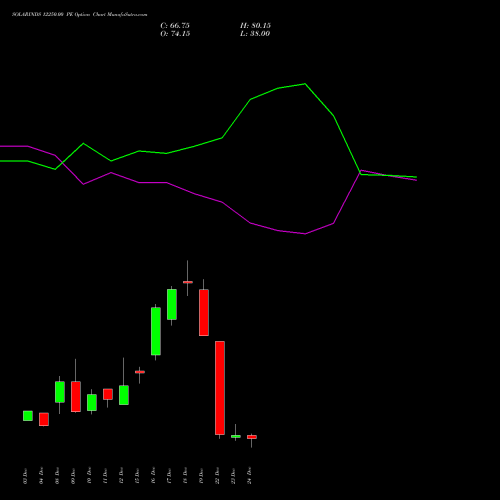This screenshot has height=500, width=500.
Task: Click the small red candle above 15 Dec
Action: click(140, 372)
